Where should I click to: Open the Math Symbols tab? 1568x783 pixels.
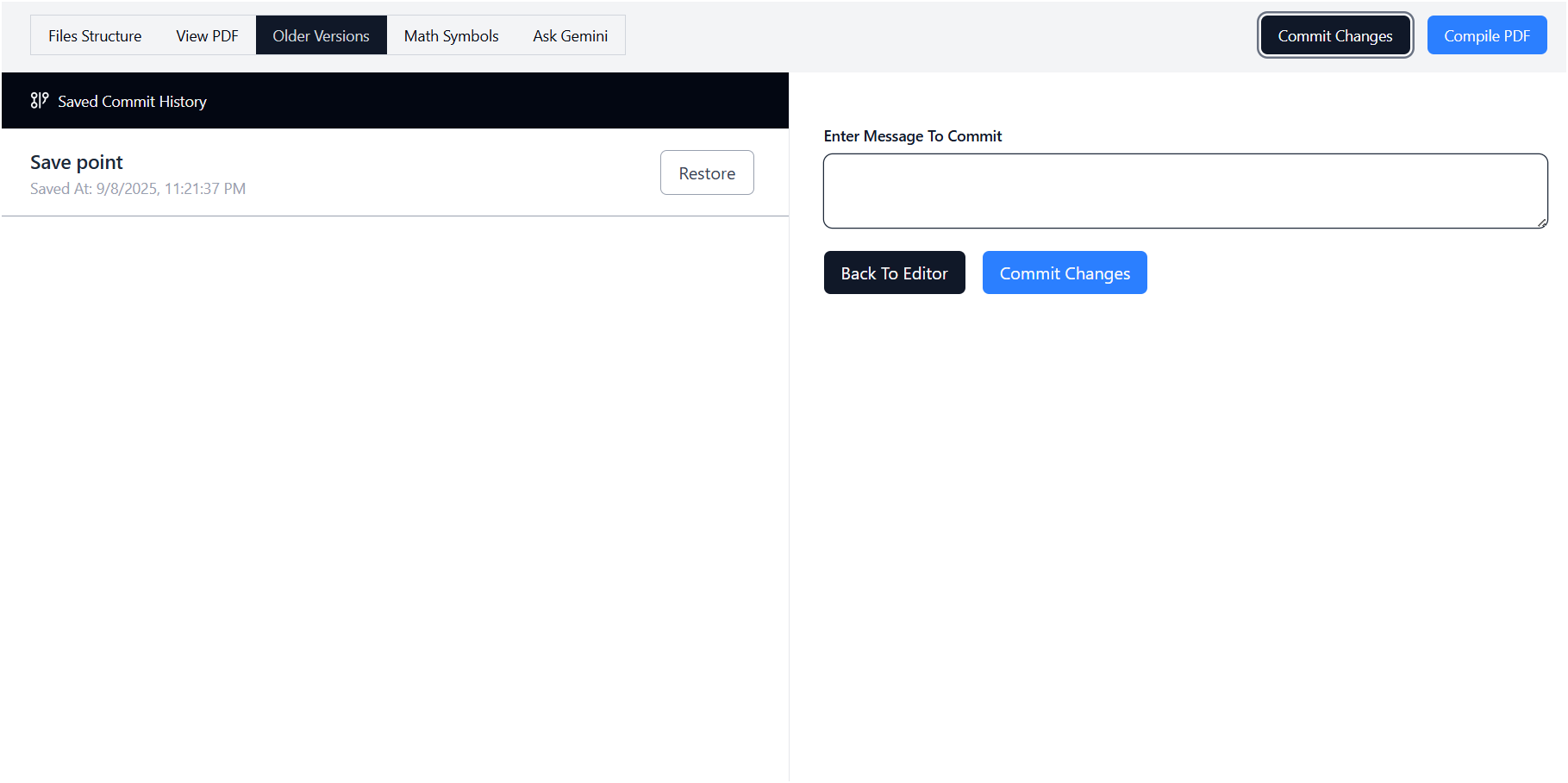(451, 35)
